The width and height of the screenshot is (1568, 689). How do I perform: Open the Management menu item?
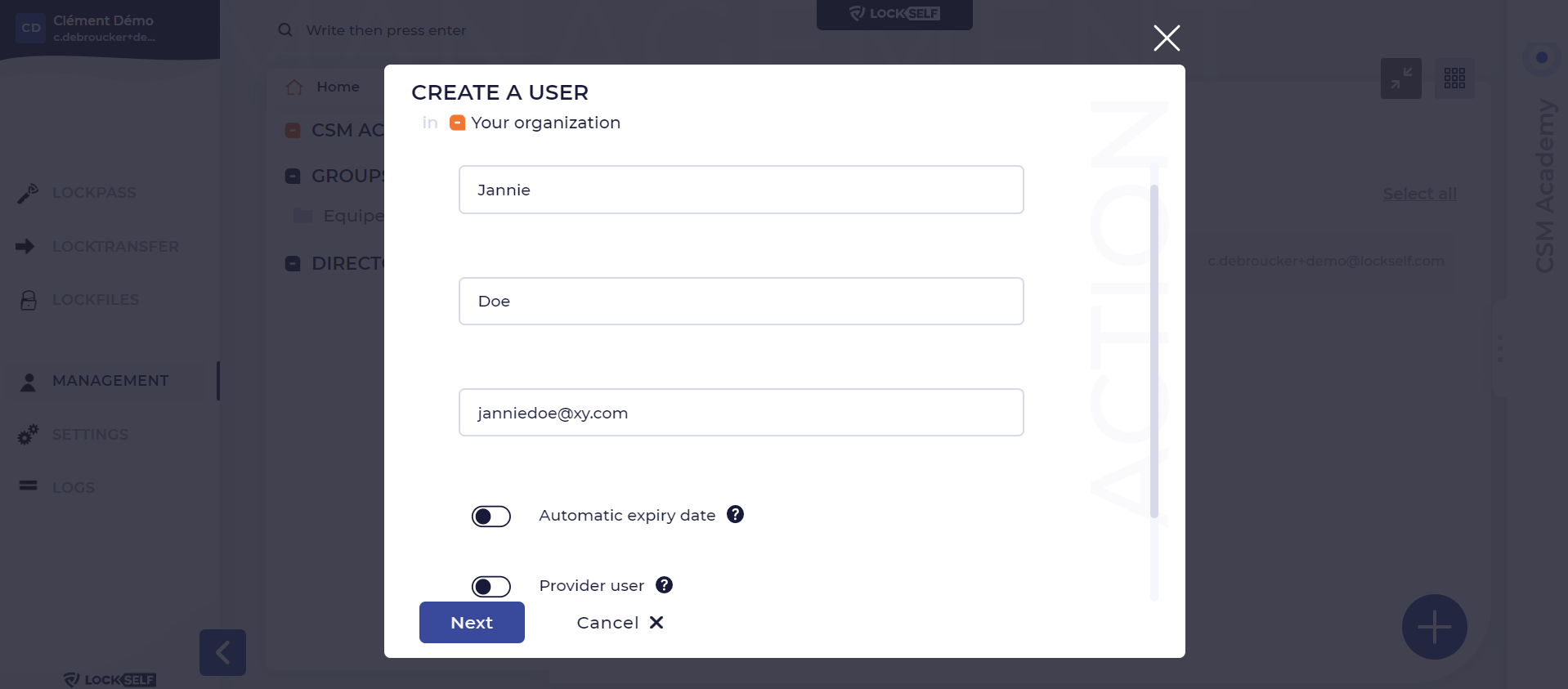pyautogui.click(x=110, y=381)
